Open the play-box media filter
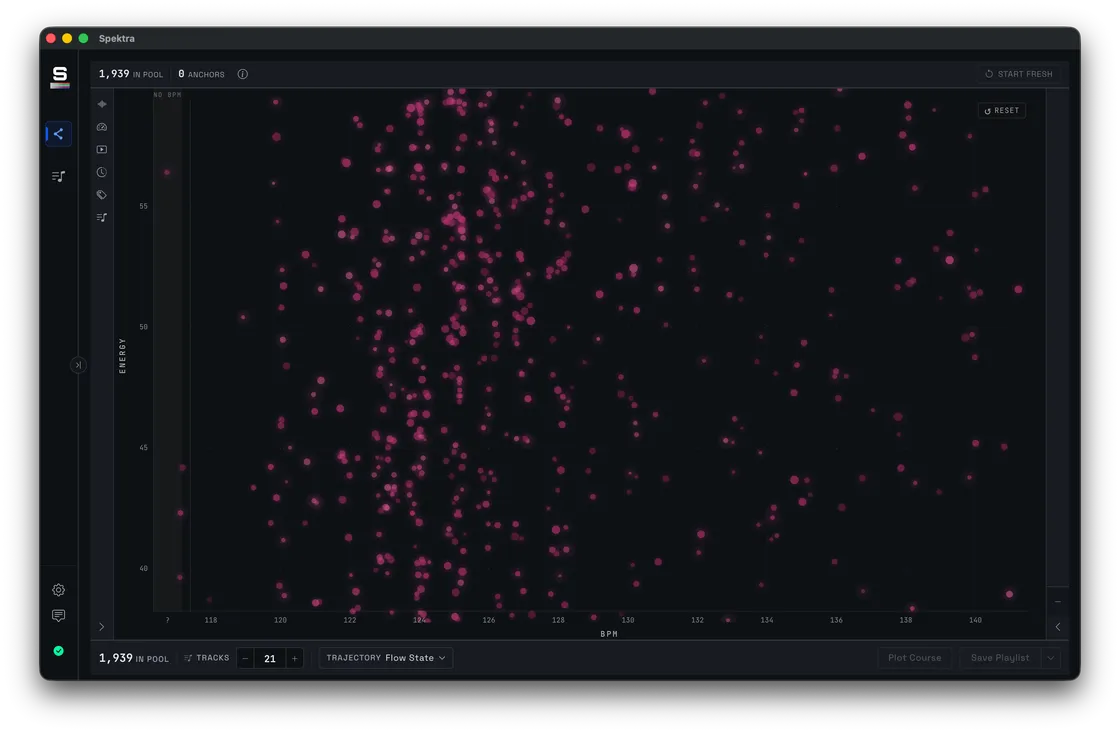1120x733 pixels. click(102, 149)
